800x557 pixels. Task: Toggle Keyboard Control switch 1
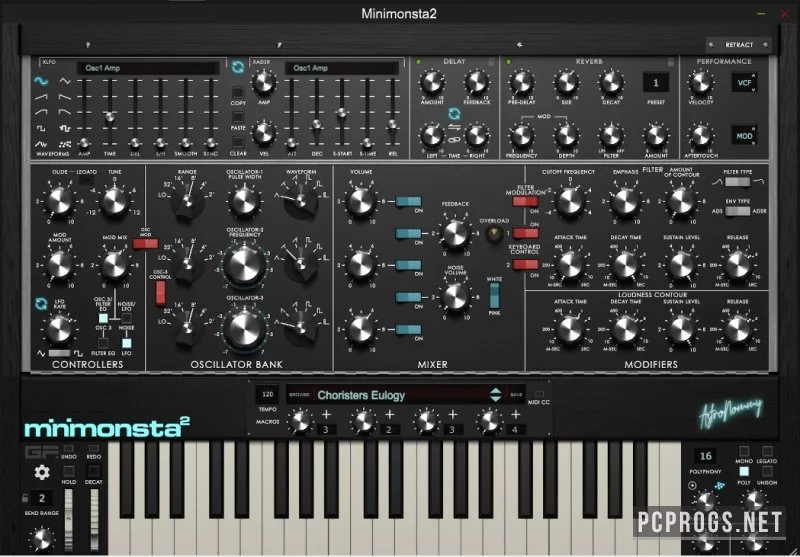[526, 233]
